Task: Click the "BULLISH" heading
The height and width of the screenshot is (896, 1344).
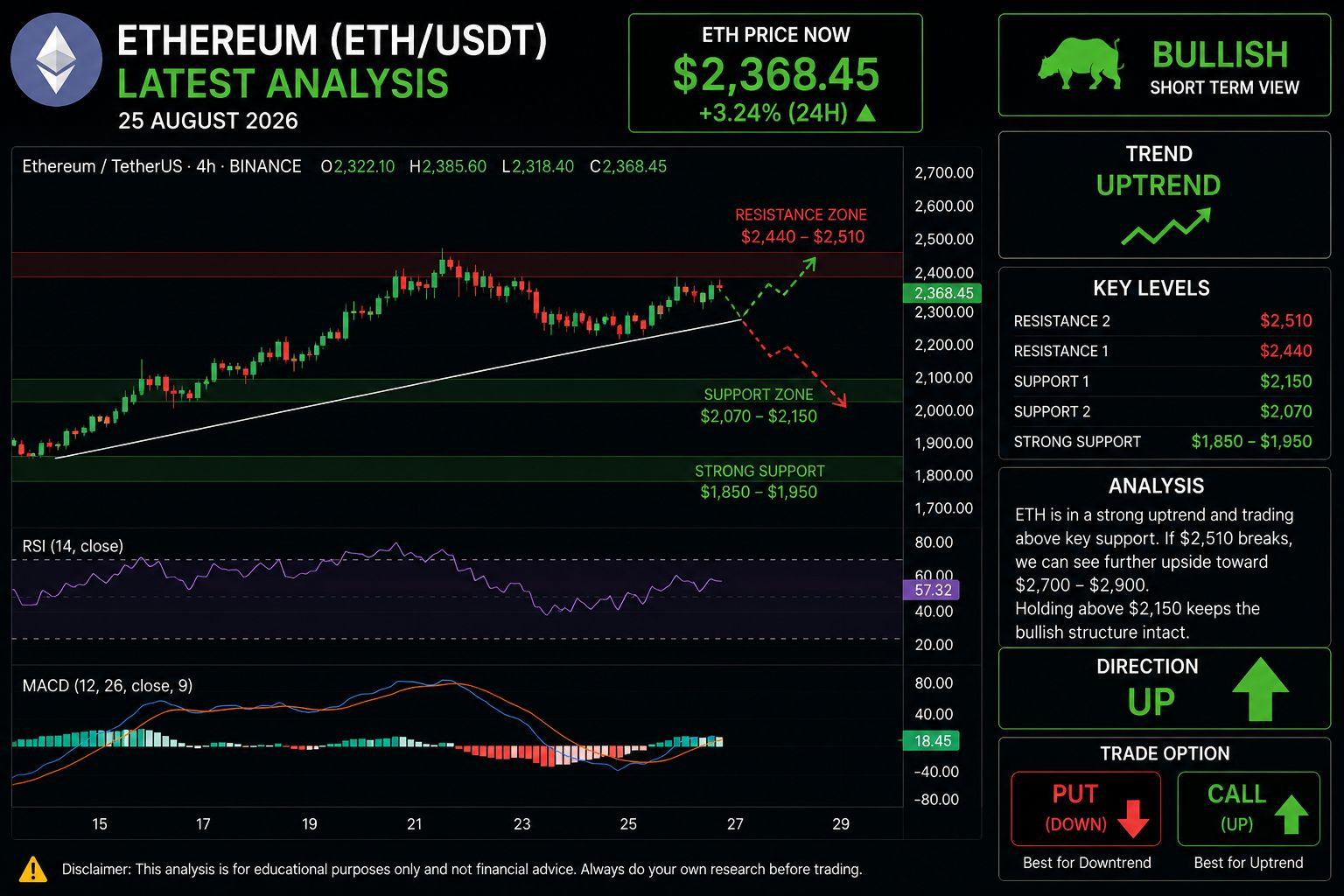Action: [1221, 54]
